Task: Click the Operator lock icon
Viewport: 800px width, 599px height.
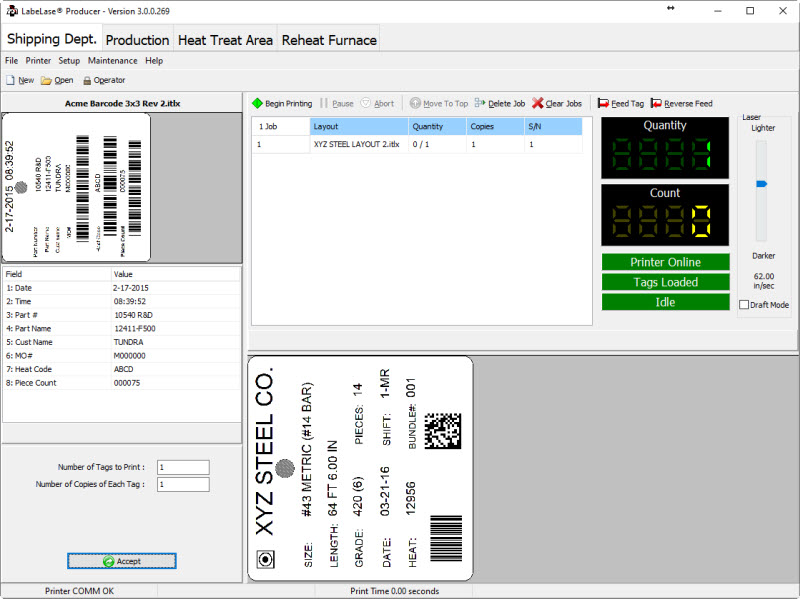Action: (x=87, y=81)
